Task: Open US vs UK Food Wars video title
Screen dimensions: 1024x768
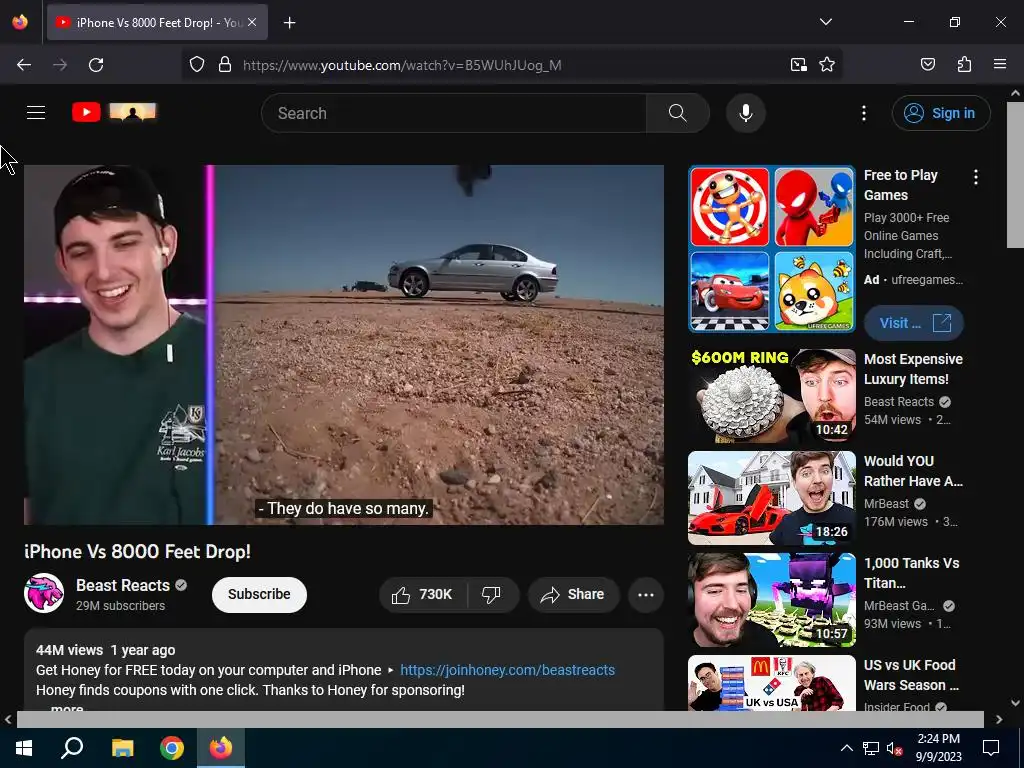Action: (911, 675)
